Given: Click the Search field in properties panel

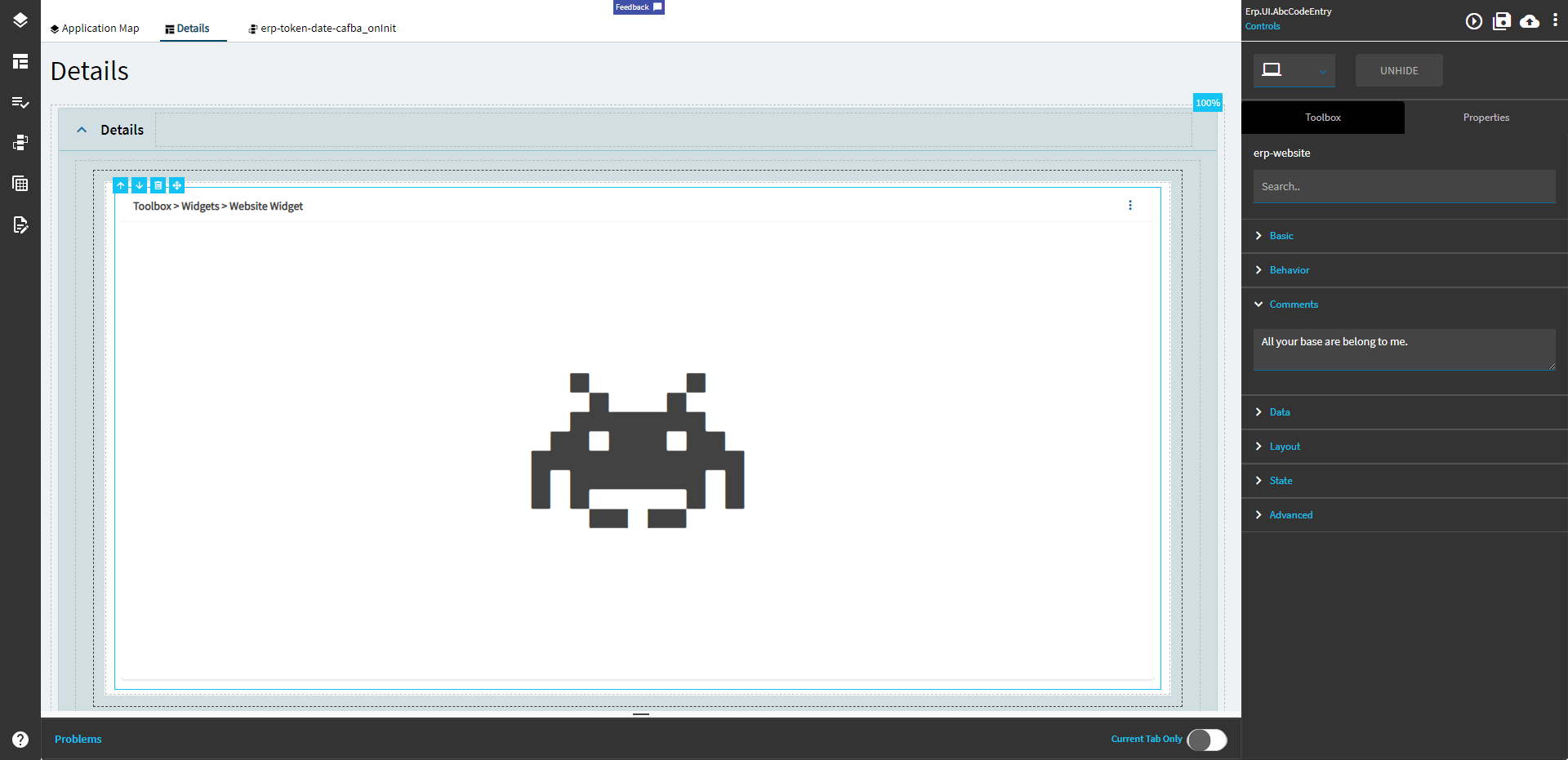Looking at the screenshot, I should point(1405,186).
